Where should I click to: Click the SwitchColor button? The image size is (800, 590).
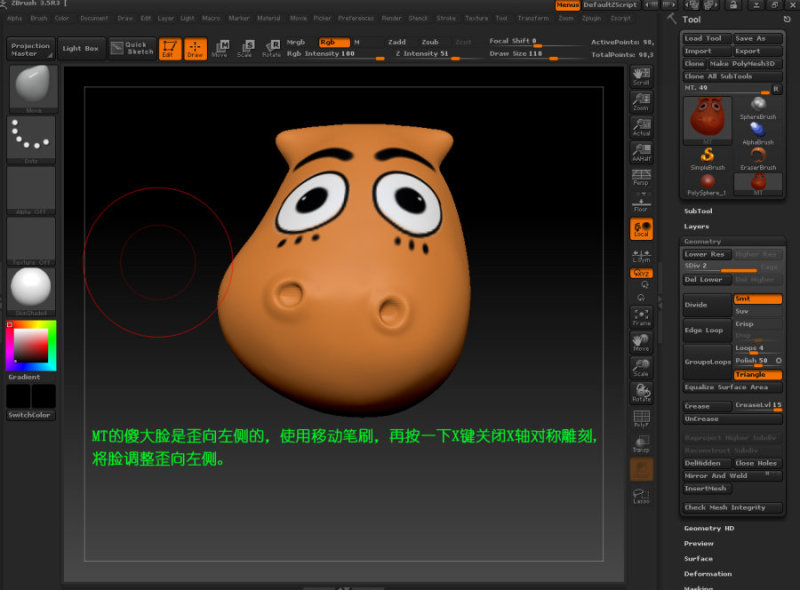31,415
